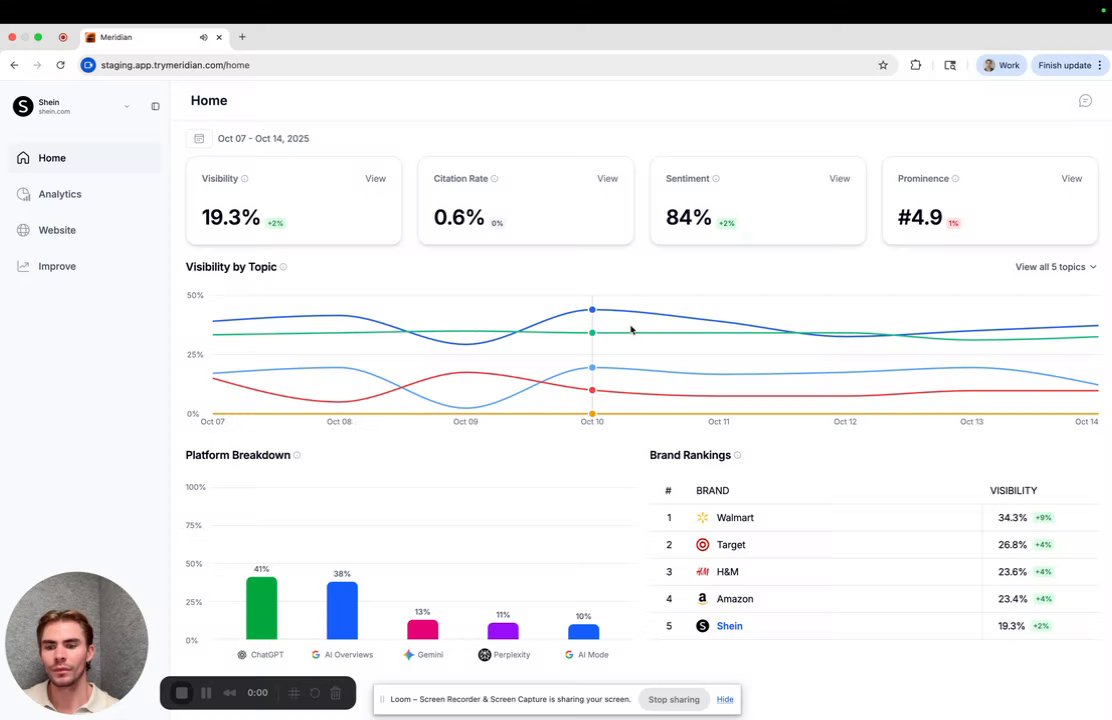The width and height of the screenshot is (1112, 720).
Task: Show info icon beside Platform Breakdown
Action: tap(297, 455)
